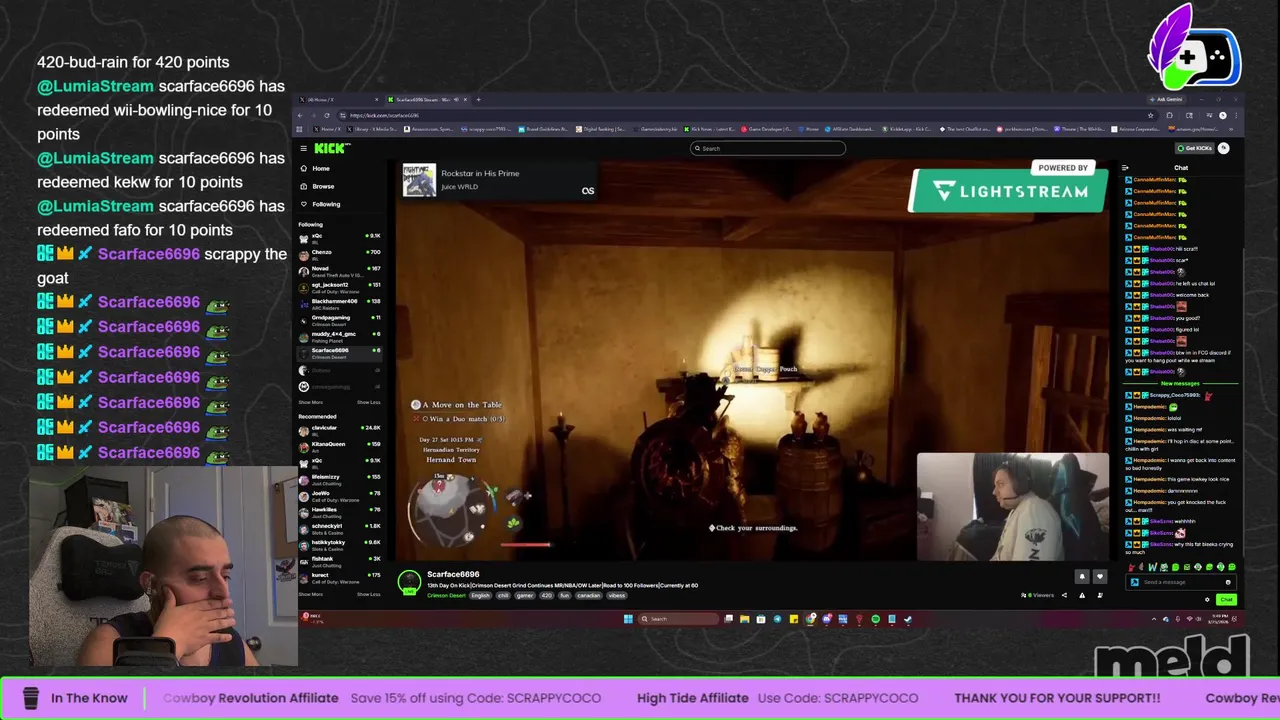Open kurect in Recommended list
This screenshot has height=720, width=1280.
tap(340, 577)
